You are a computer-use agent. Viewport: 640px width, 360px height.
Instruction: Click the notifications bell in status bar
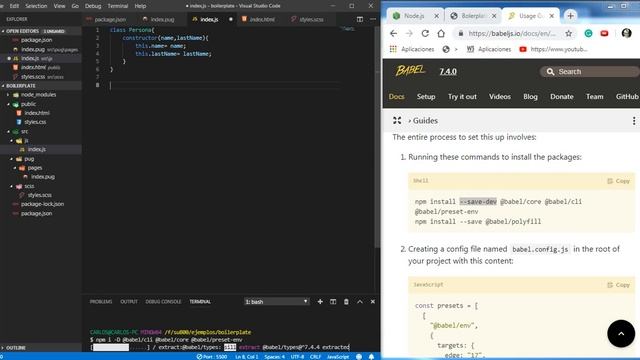point(371,356)
